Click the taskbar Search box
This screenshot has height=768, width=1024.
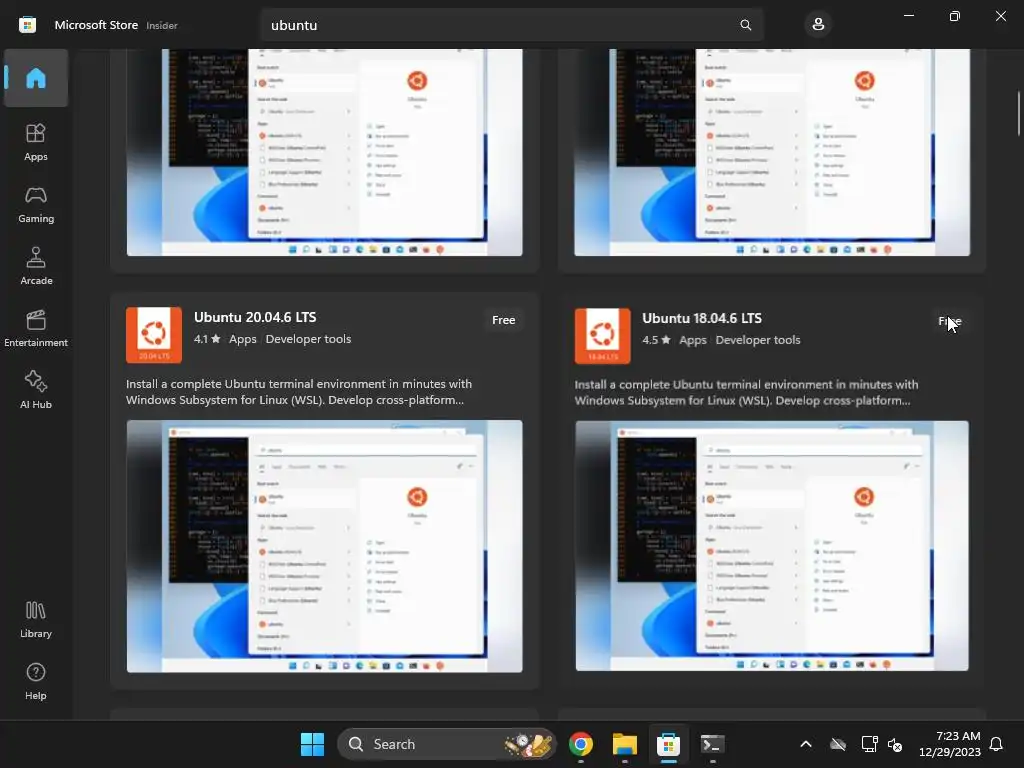[446, 744]
